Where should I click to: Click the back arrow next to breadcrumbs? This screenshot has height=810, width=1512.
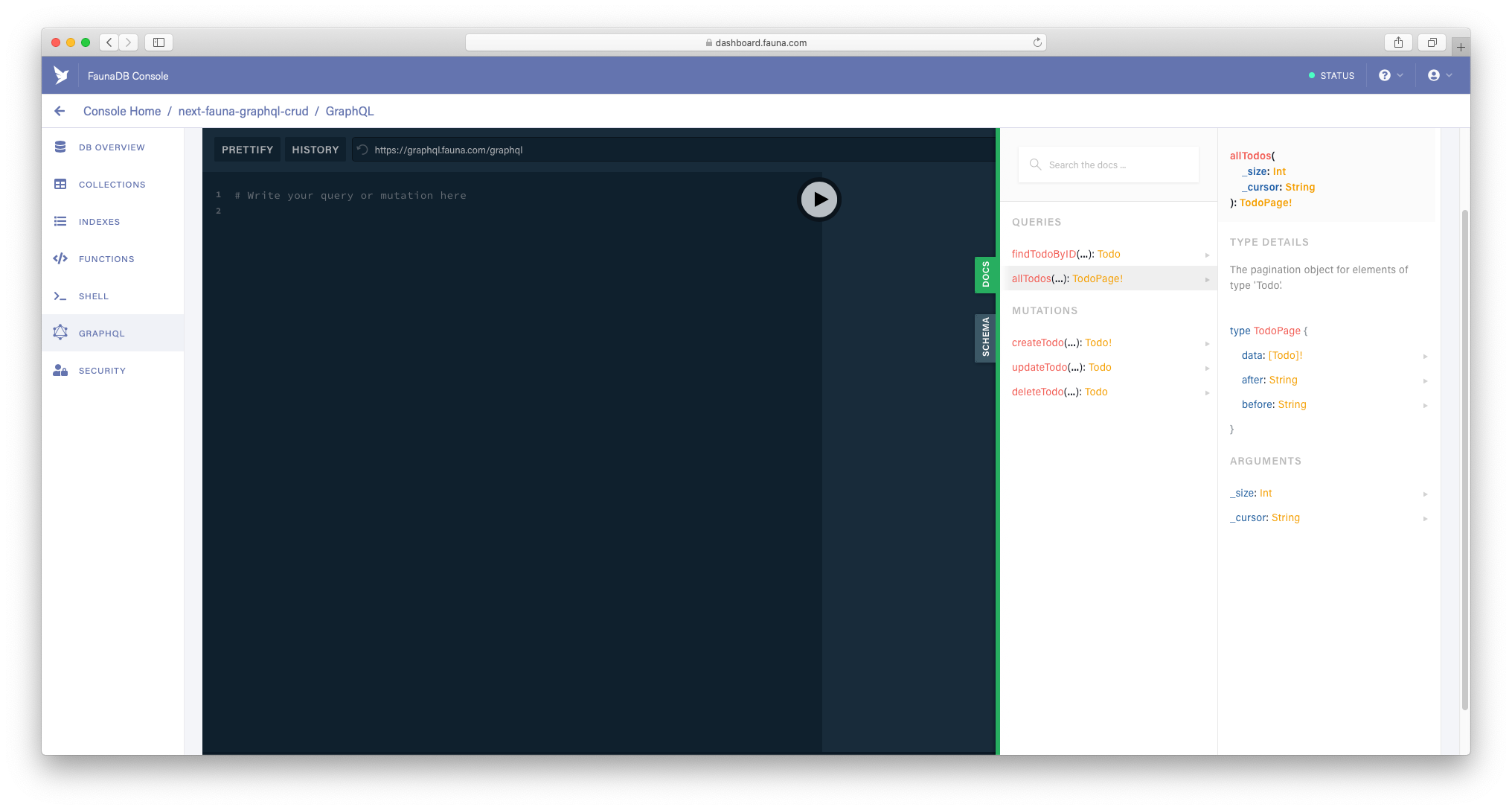(60, 110)
